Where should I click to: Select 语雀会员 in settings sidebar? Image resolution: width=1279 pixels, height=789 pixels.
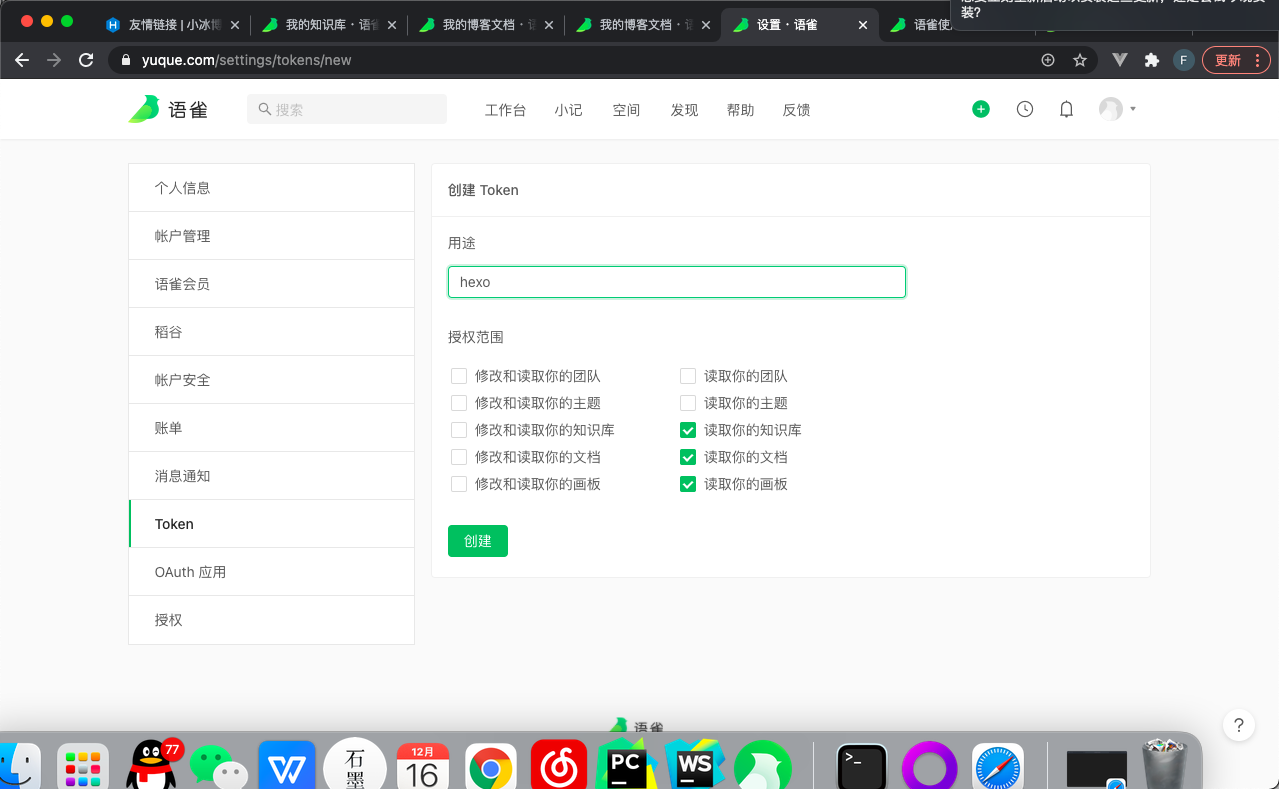tap(271, 284)
